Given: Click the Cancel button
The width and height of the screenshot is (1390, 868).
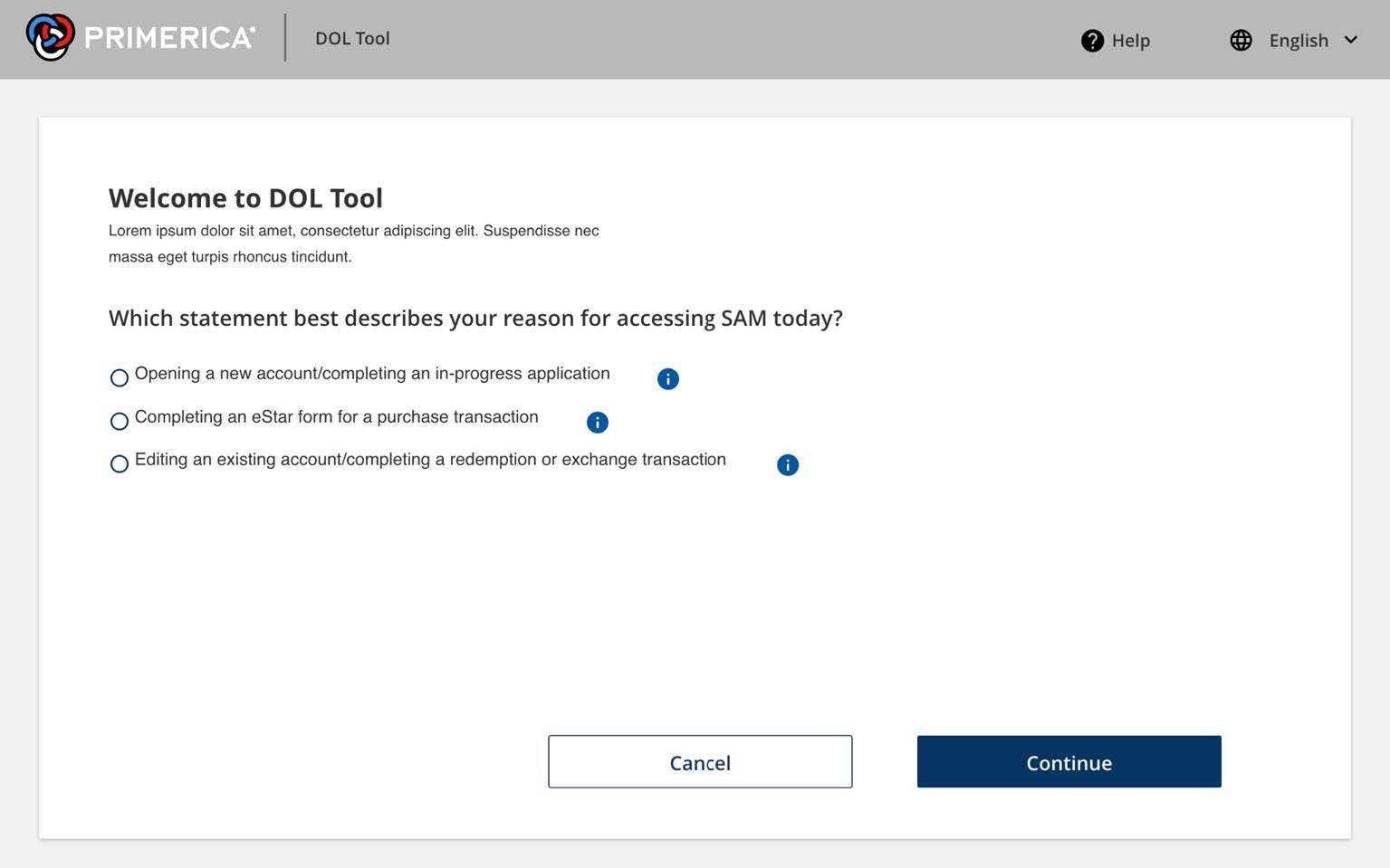Looking at the screenshot, I should [x=700, y=761].
